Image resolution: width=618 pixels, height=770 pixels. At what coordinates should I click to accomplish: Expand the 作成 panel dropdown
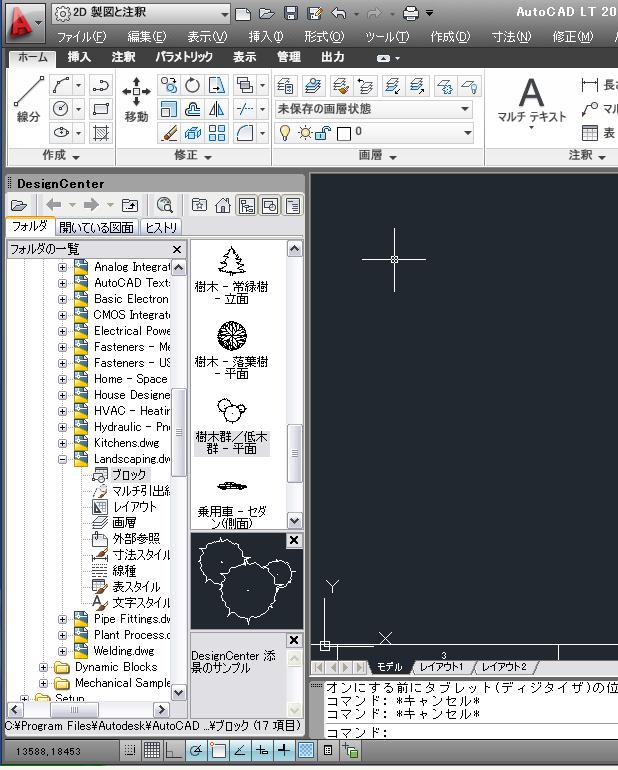coord(61,156)
